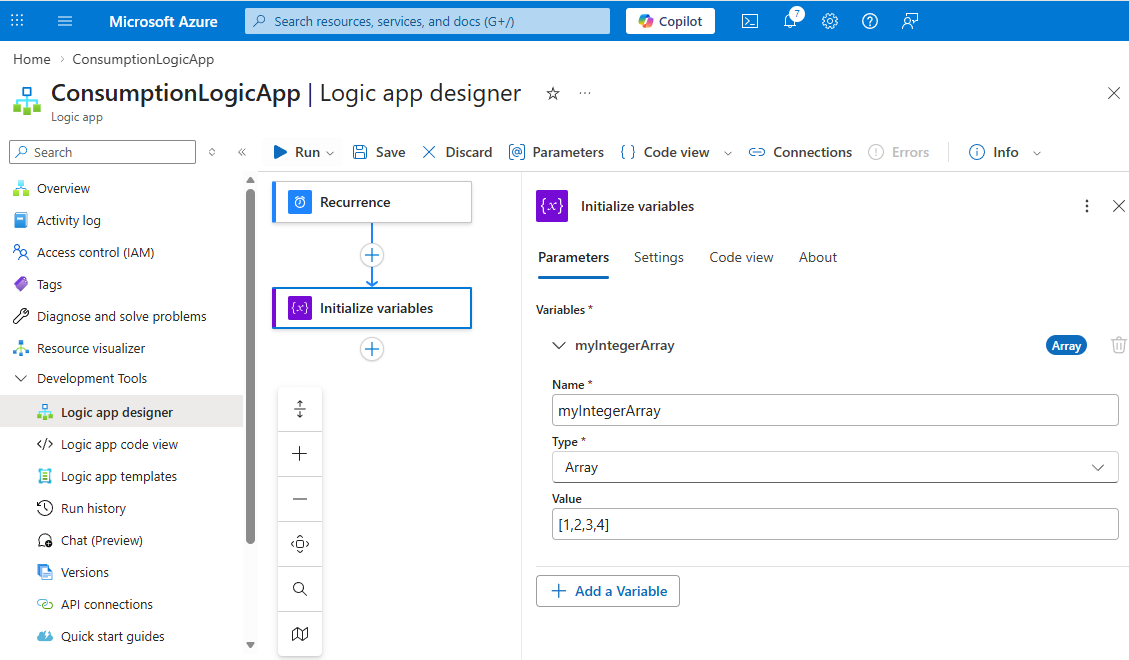This screenshot has width=1129, height=660.
Task: Collapse the sidebar with double chevron
Action: (242, 152)
